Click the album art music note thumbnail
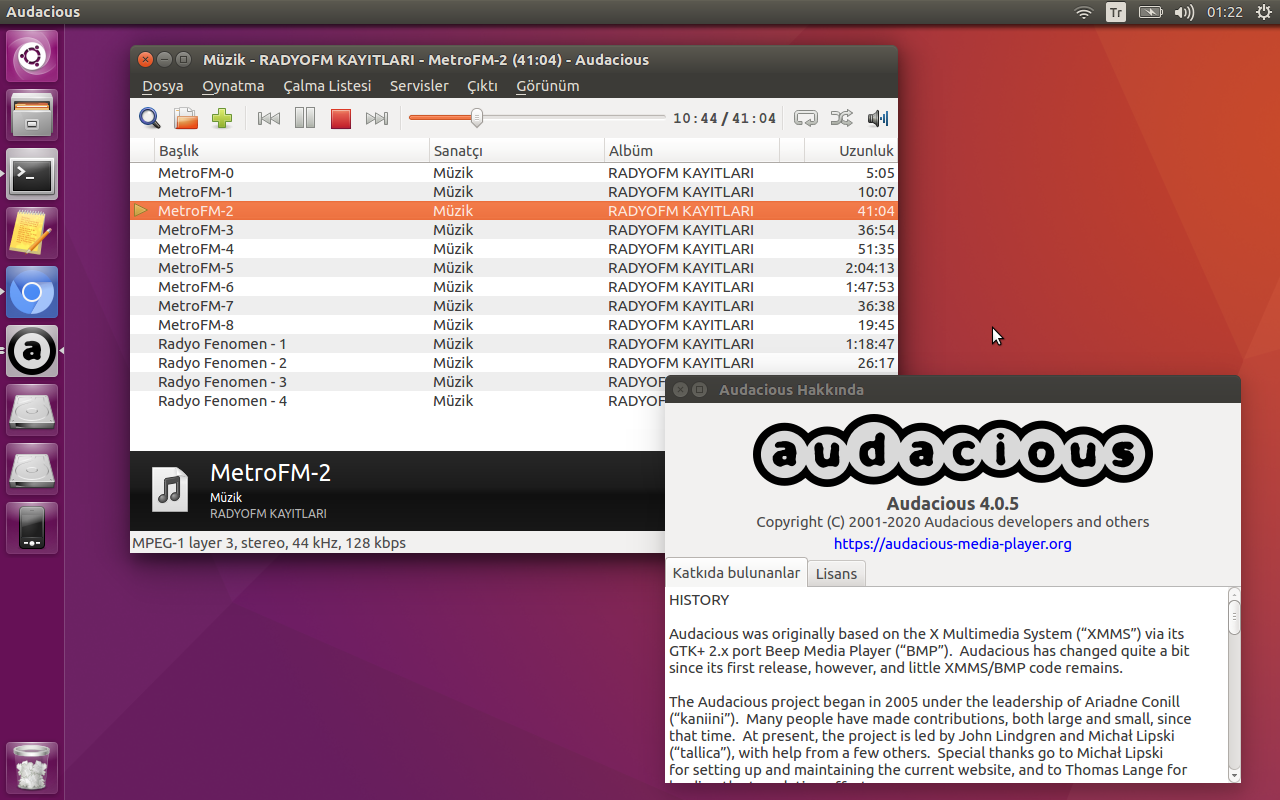The width and height of the screenshot is (1280, 800). click(170, 490)
